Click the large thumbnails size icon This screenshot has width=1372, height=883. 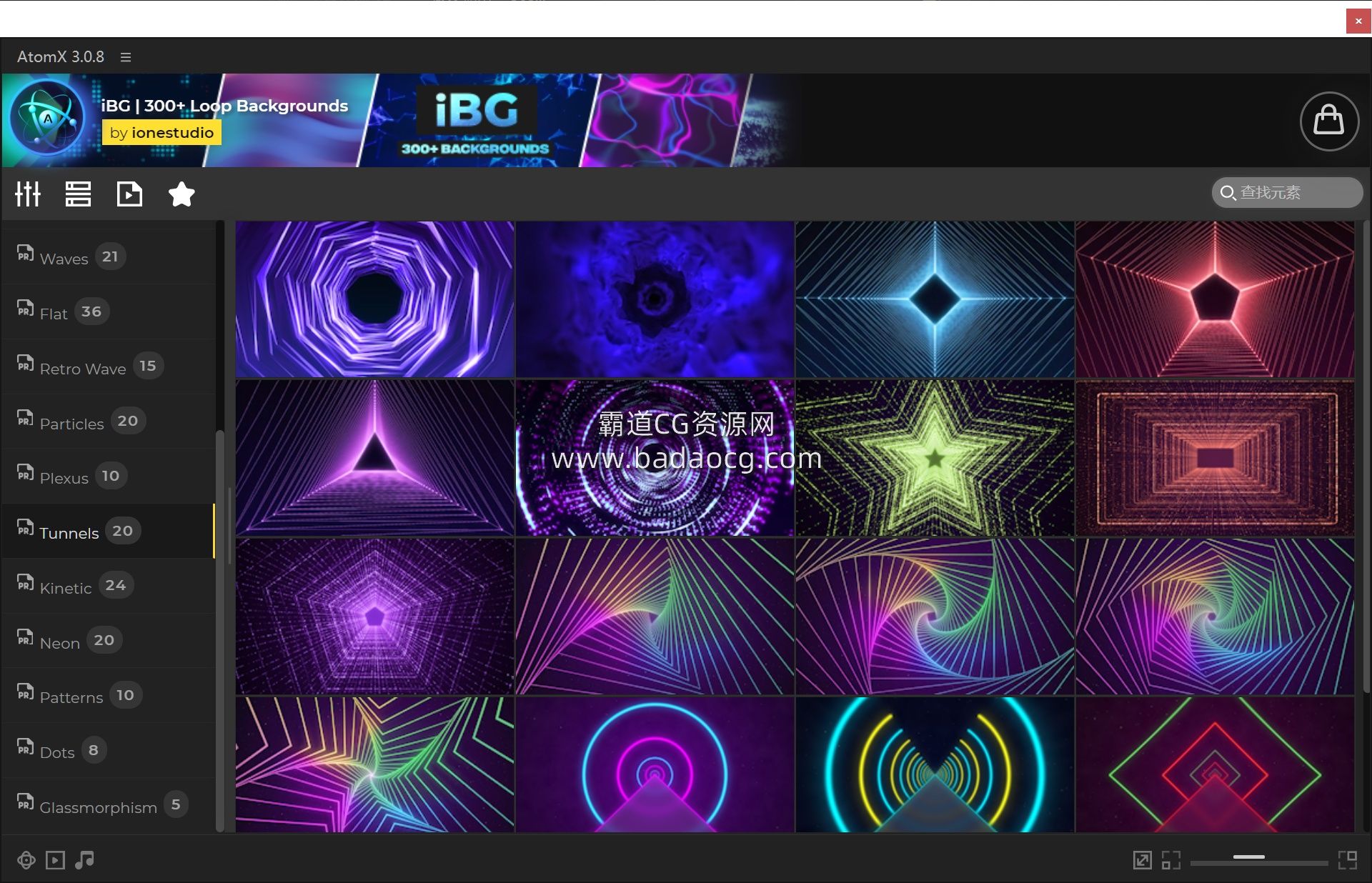coord(1348,860)
